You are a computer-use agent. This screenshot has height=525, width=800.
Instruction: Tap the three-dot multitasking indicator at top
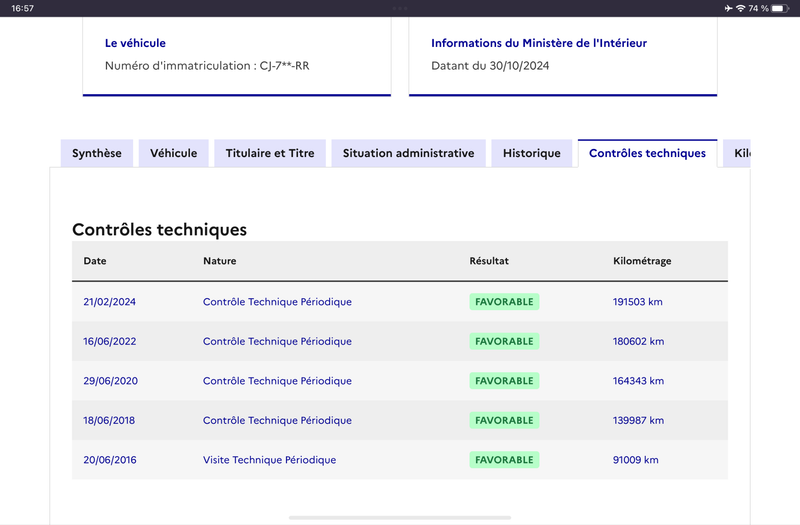pyautogui.click(x=400, y=8)
